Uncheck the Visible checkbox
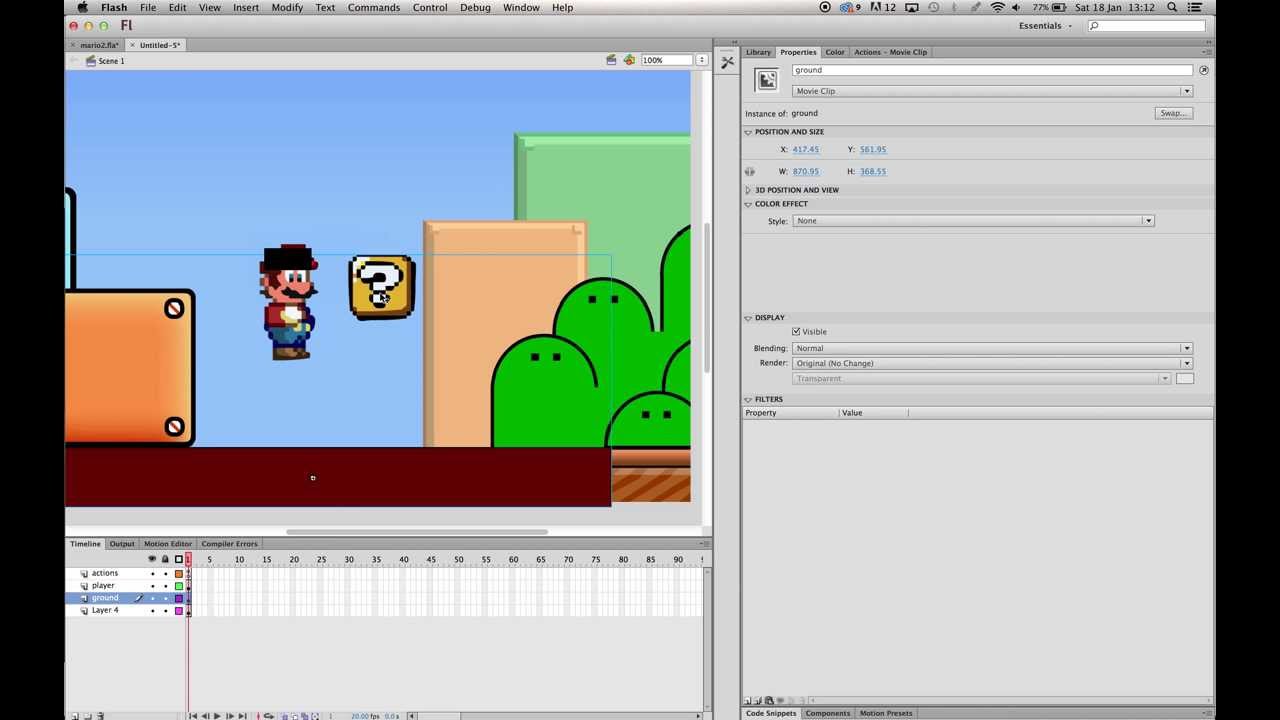 pos(796,332)
